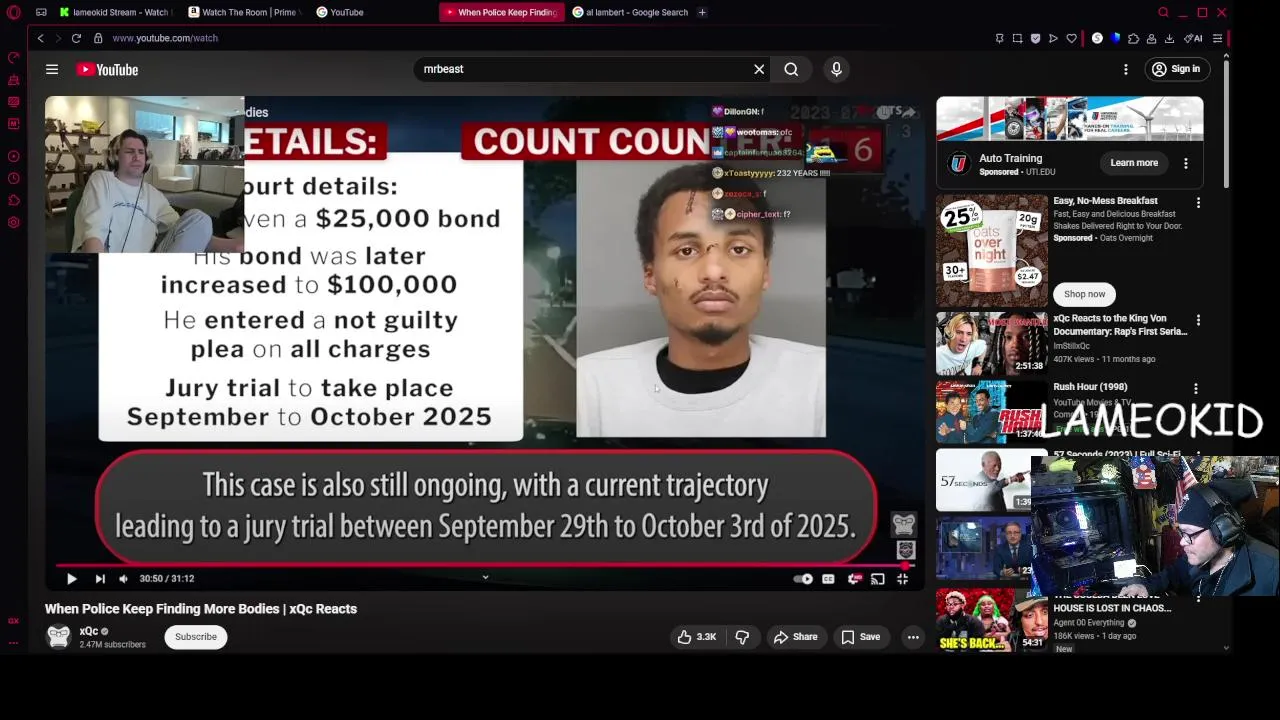
Task: Open the round S extension icon
Action: pos(1097,38)
